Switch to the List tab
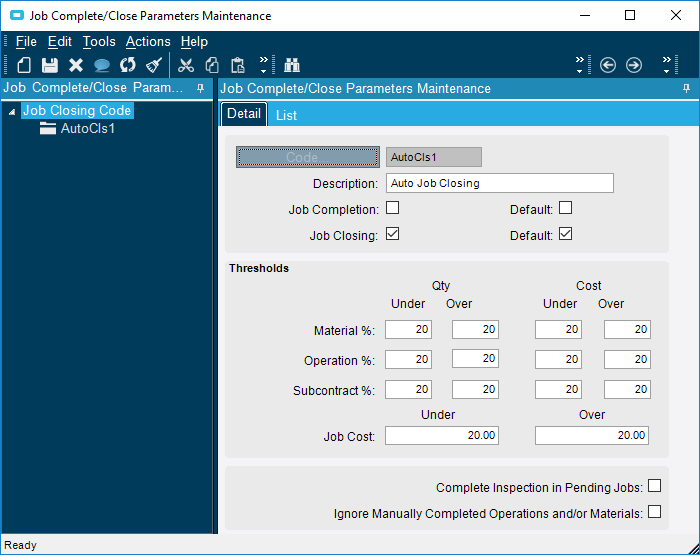700x555 pixels. click(286, 115)
